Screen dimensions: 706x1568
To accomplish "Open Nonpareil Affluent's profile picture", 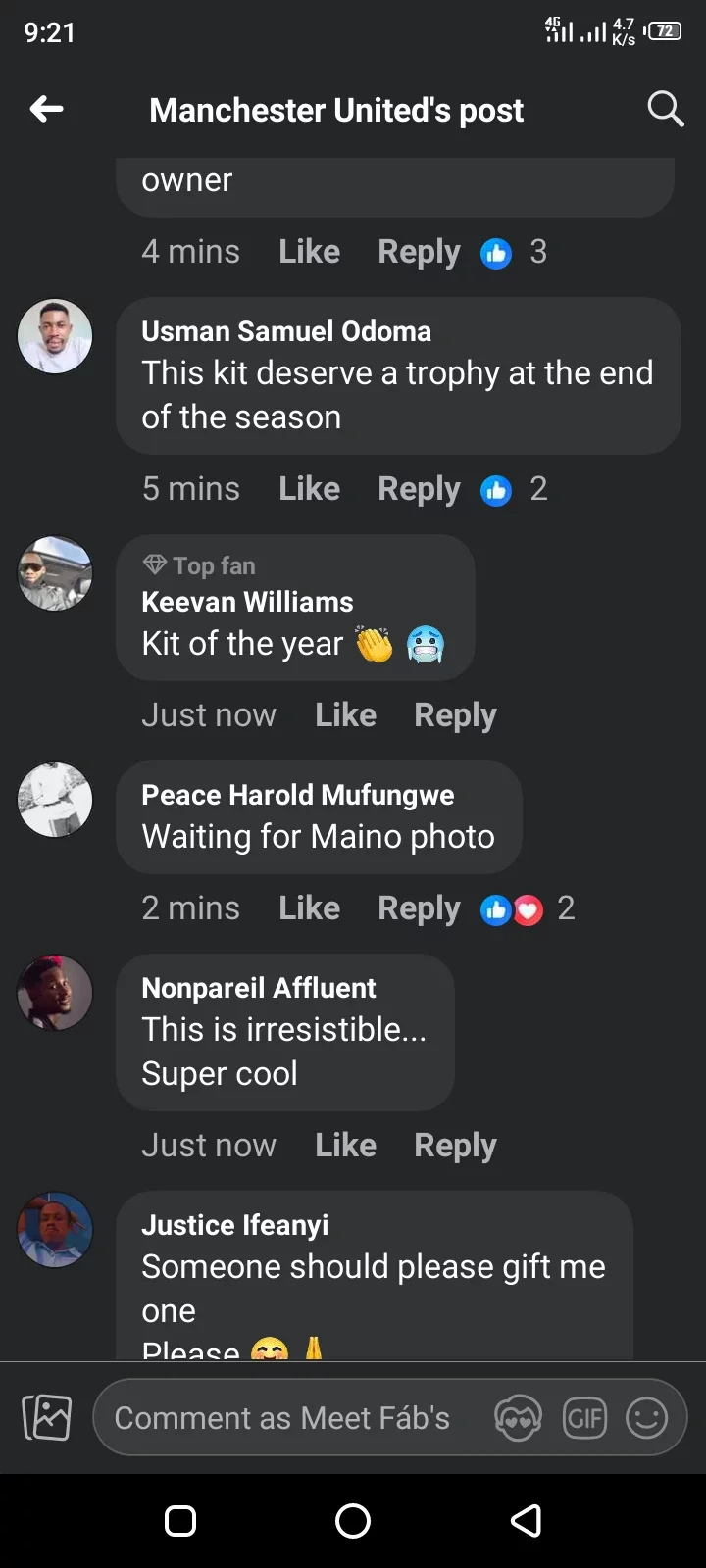I will 55,992.
